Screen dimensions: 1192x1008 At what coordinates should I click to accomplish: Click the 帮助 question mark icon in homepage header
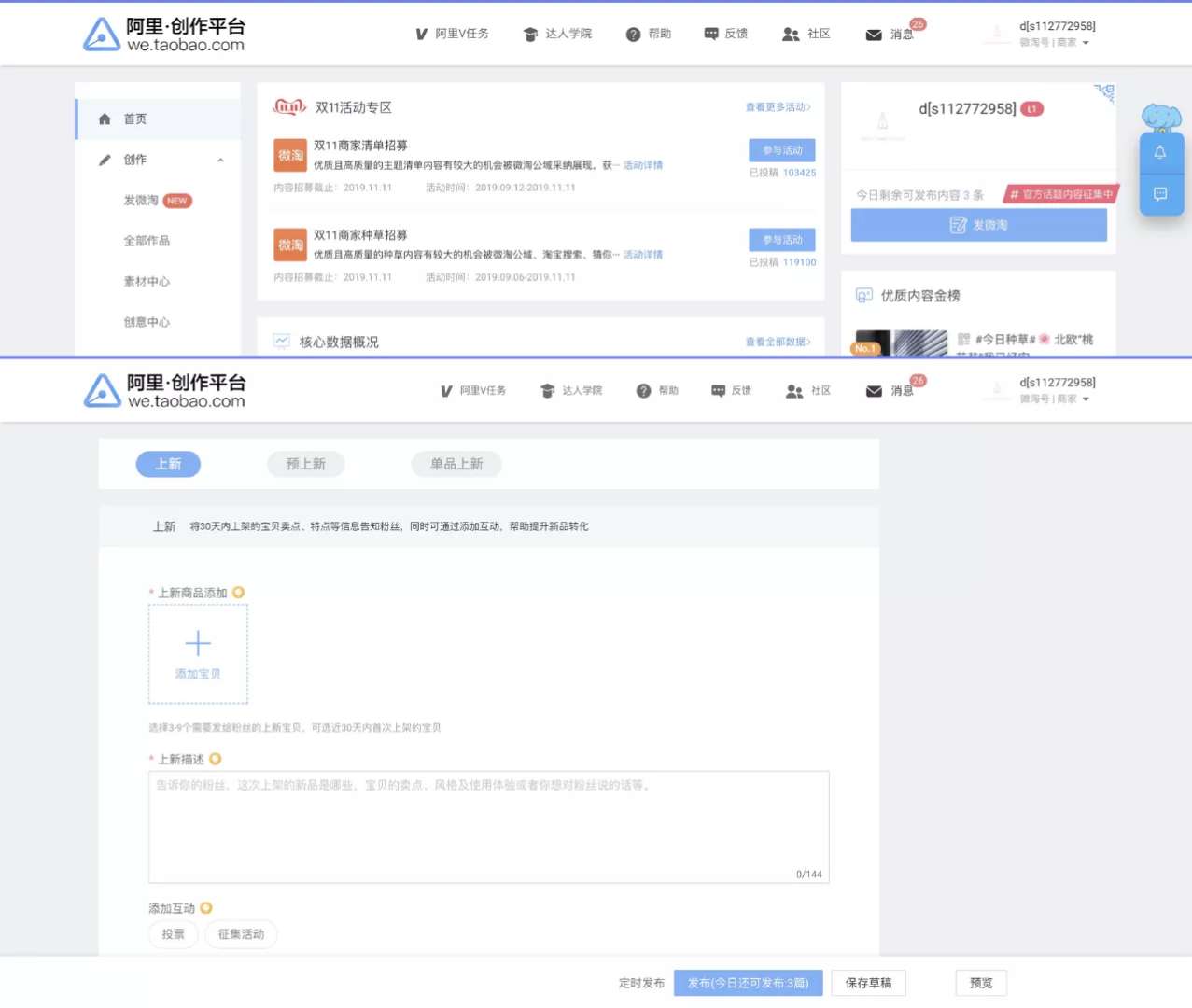pyautogui.click(x=633, y=35)
